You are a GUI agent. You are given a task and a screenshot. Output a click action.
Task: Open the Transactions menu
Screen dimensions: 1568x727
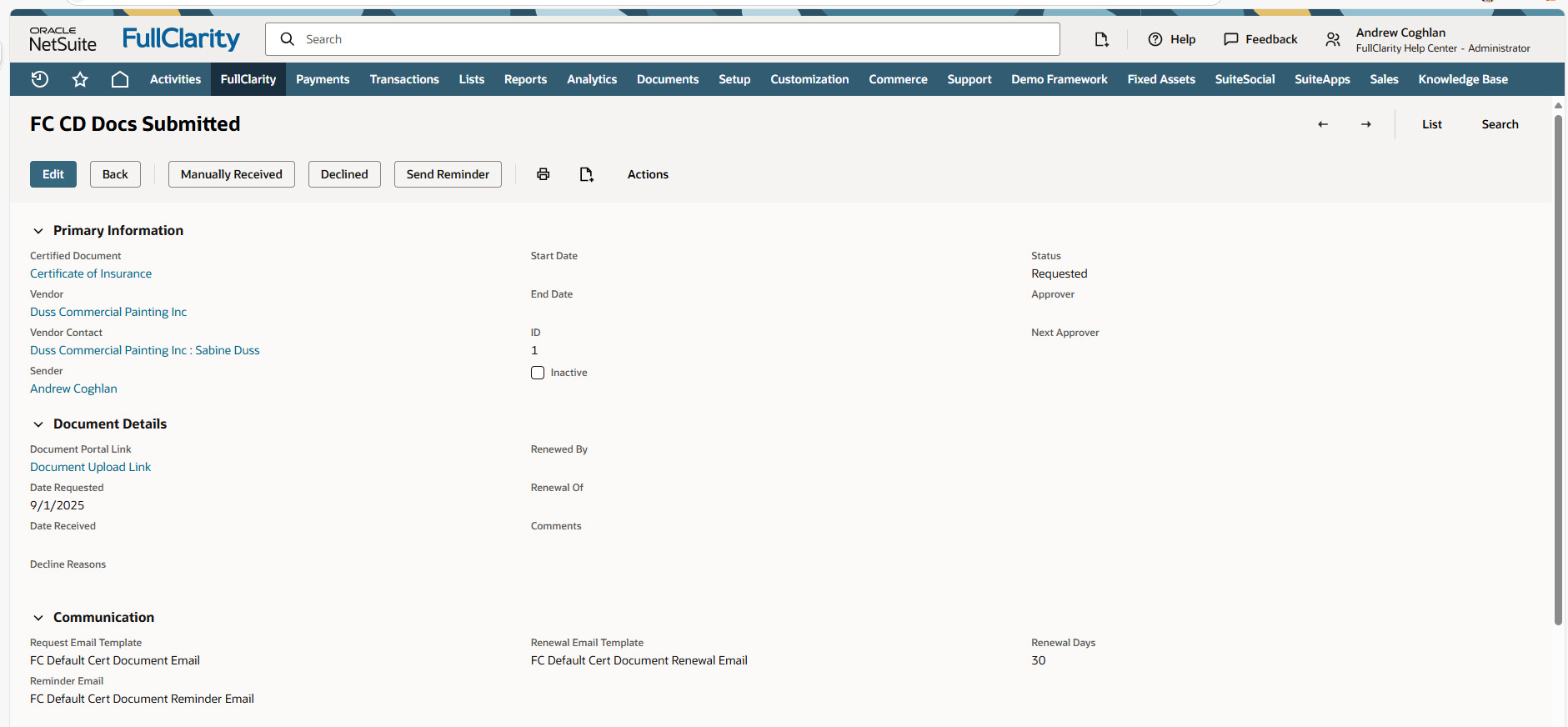pos(404,79)
